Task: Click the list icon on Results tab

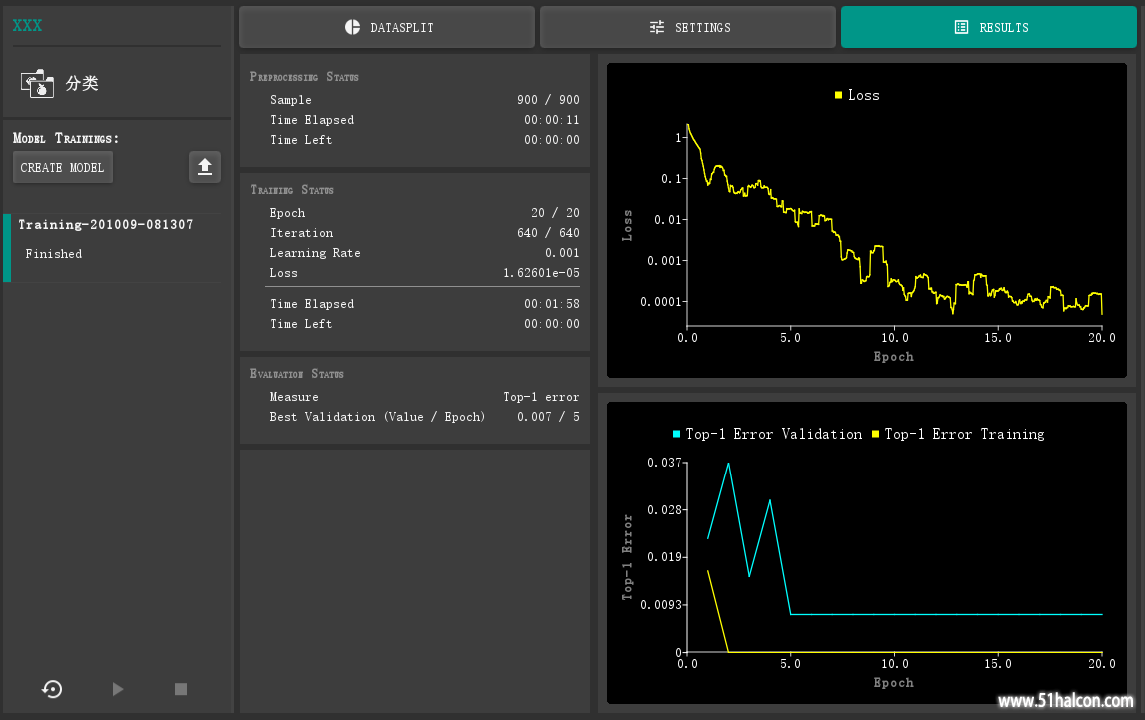Action: pos(961,27)
